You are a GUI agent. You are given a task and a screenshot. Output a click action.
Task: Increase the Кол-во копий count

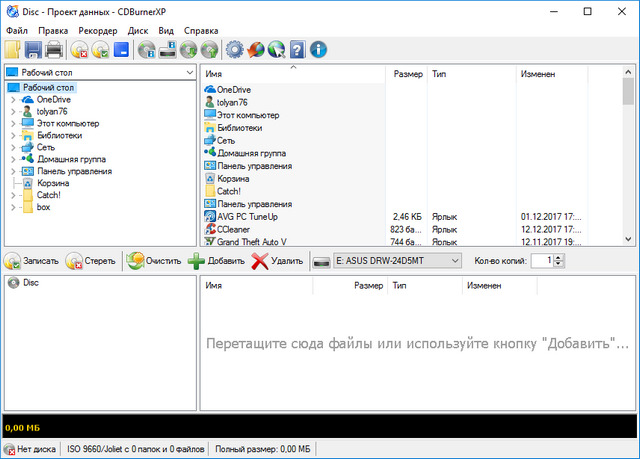point(559,257)
